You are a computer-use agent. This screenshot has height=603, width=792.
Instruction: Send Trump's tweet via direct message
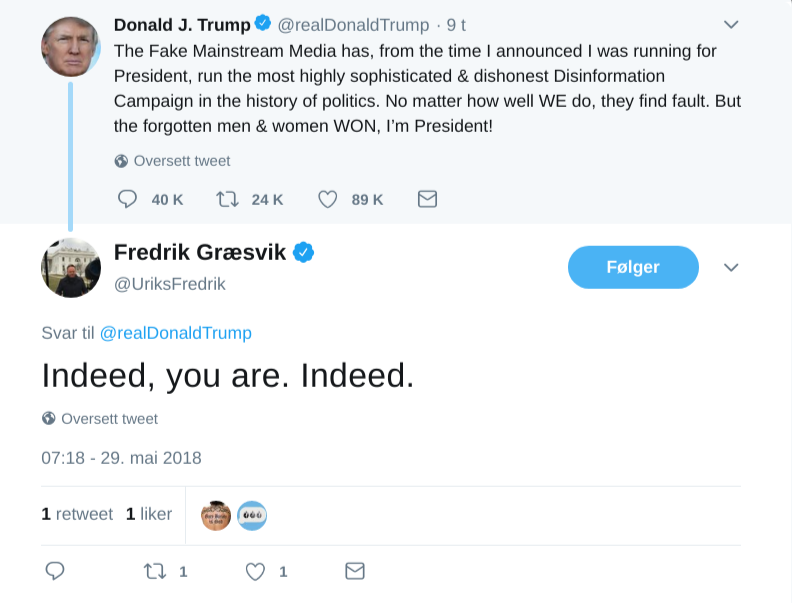[x=427, y=199]
